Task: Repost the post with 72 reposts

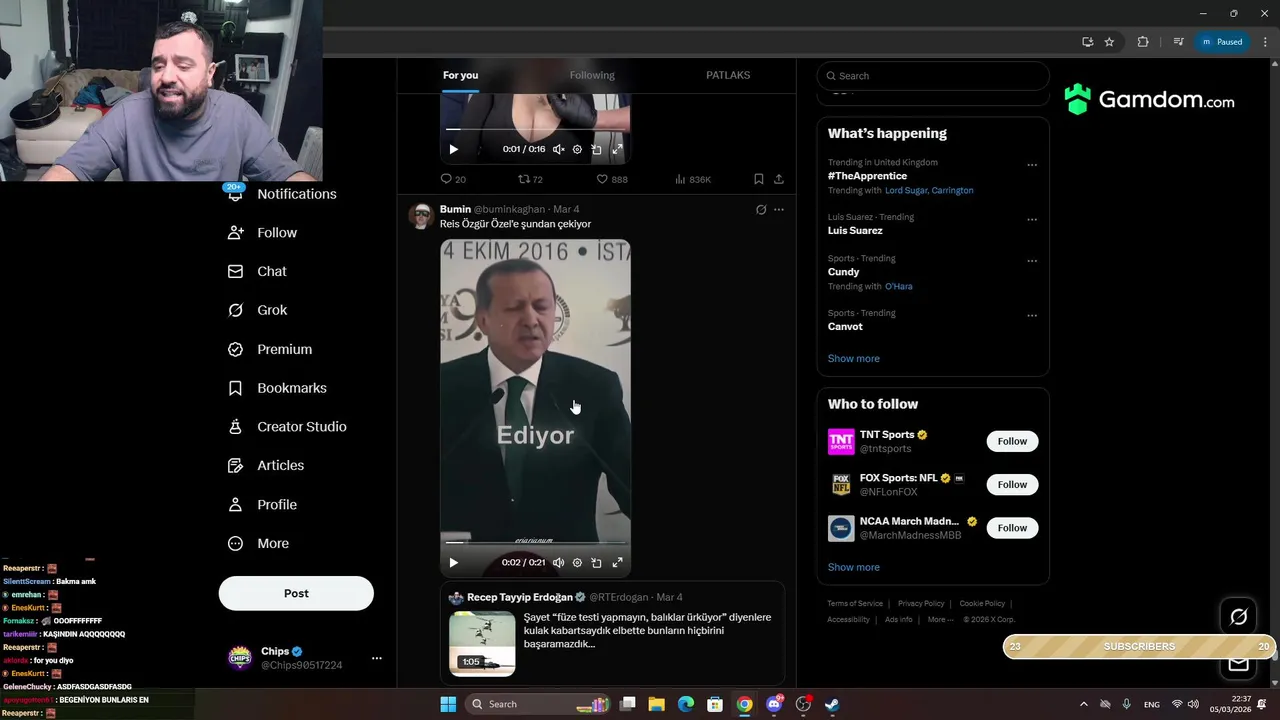Action: tap(530, 179)
